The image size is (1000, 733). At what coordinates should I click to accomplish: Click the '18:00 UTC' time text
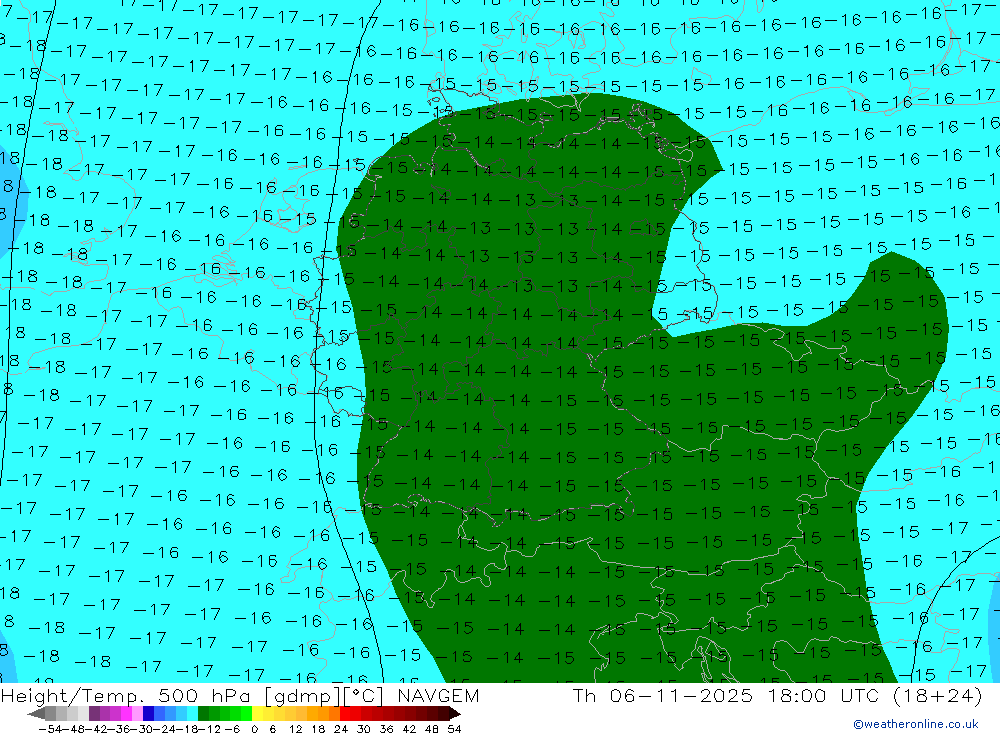(x=824, y=696)
